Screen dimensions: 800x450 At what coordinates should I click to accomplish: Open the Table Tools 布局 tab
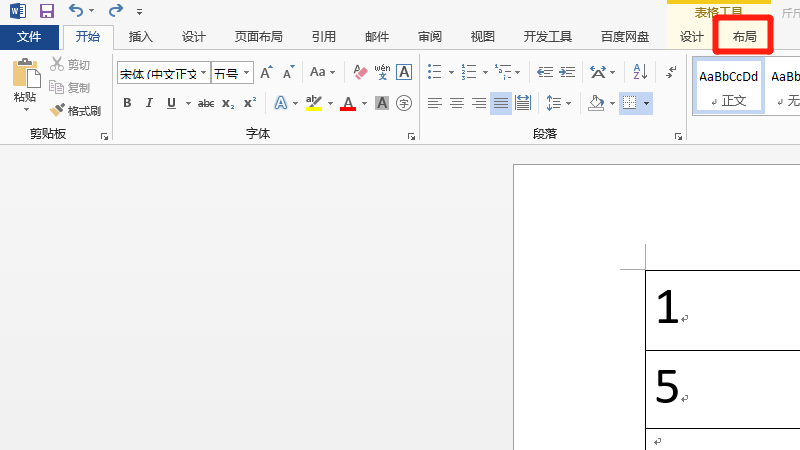tap(744, 37)
